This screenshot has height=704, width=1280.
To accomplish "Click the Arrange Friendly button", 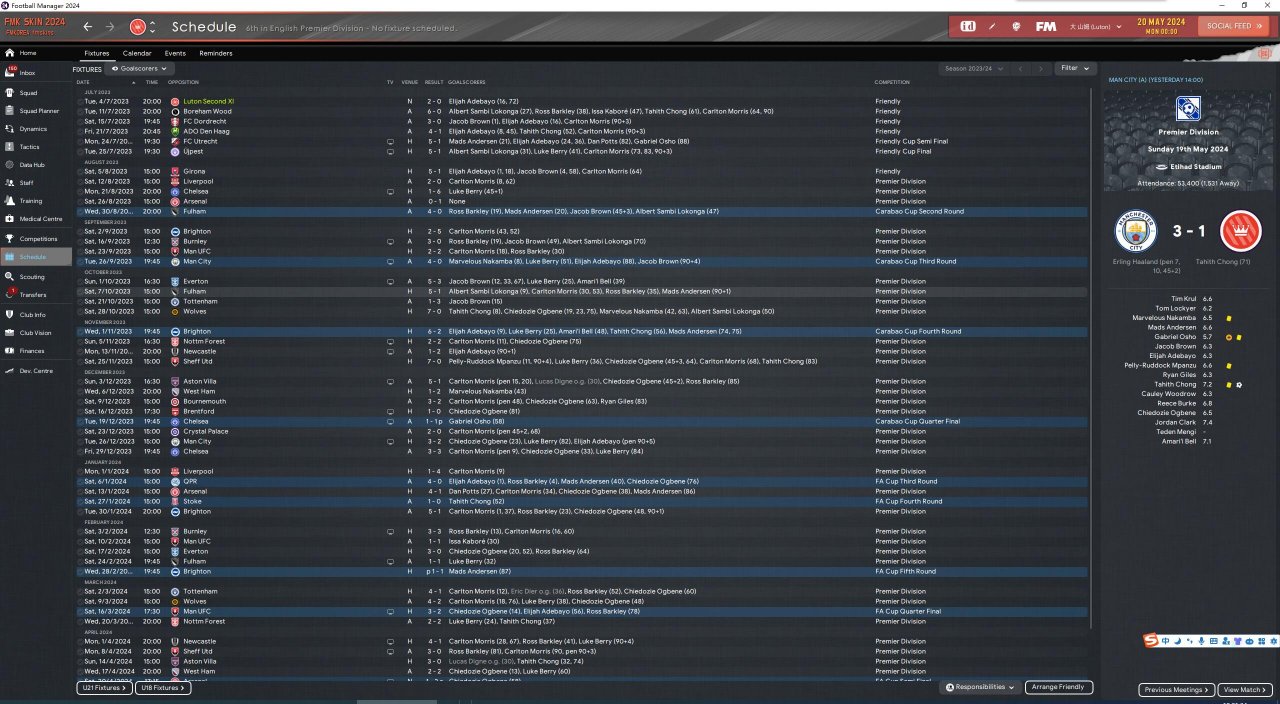I will [x=1059, y=687].
